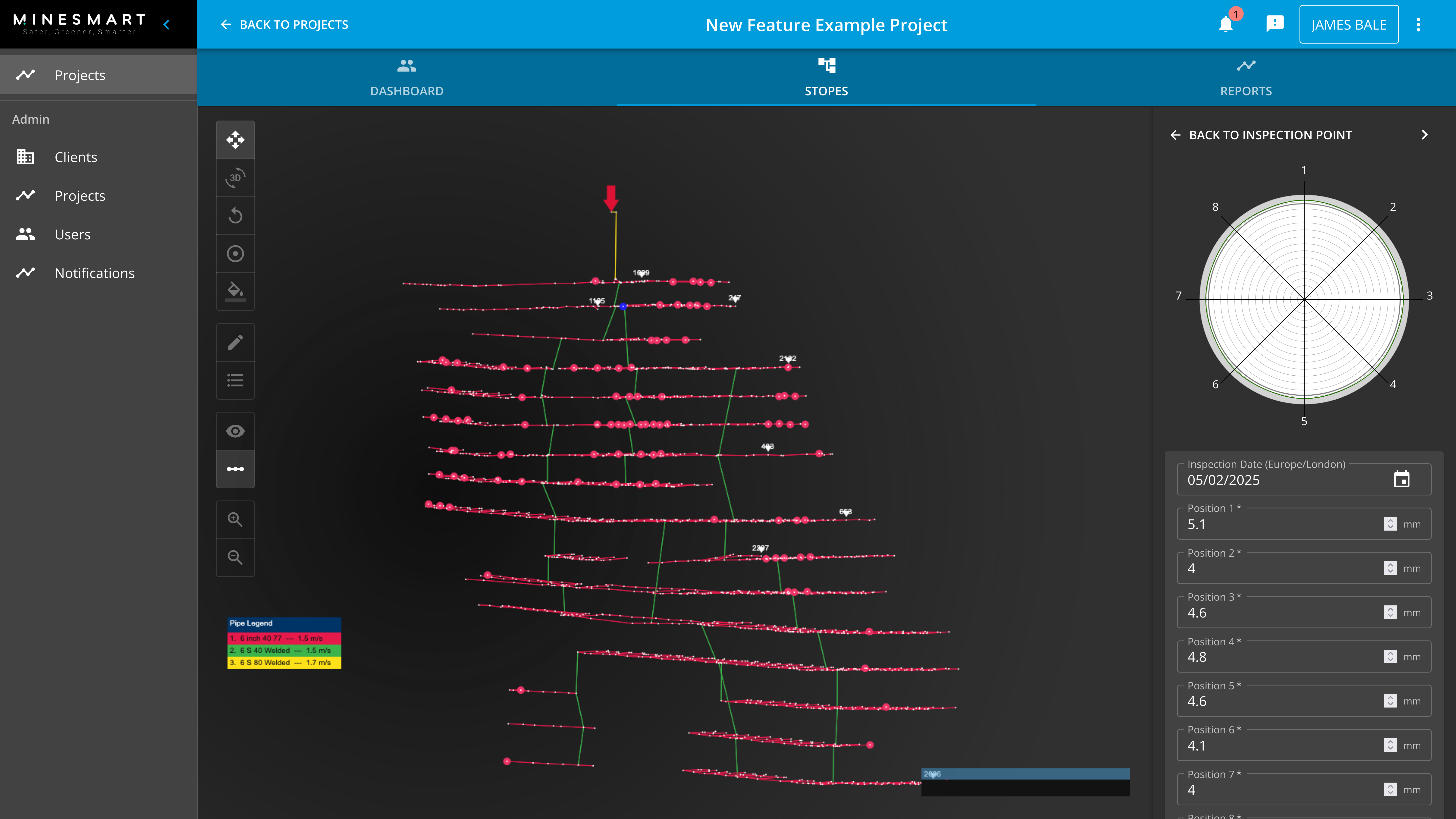Screen dimensions: 1456x819
Task: Activate the 3D rotate tool
Action: click(x=235, y=178)
